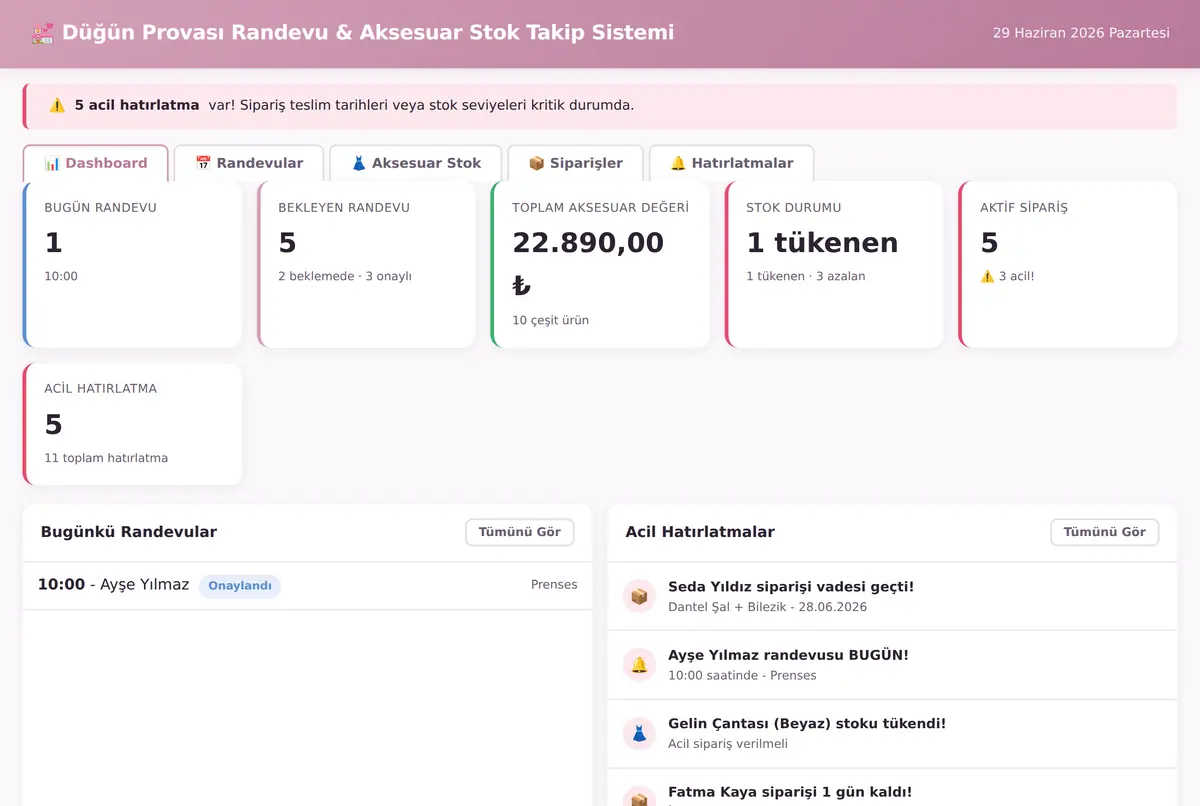Click the wedding logo icon in the header

(x=43, y=33)
